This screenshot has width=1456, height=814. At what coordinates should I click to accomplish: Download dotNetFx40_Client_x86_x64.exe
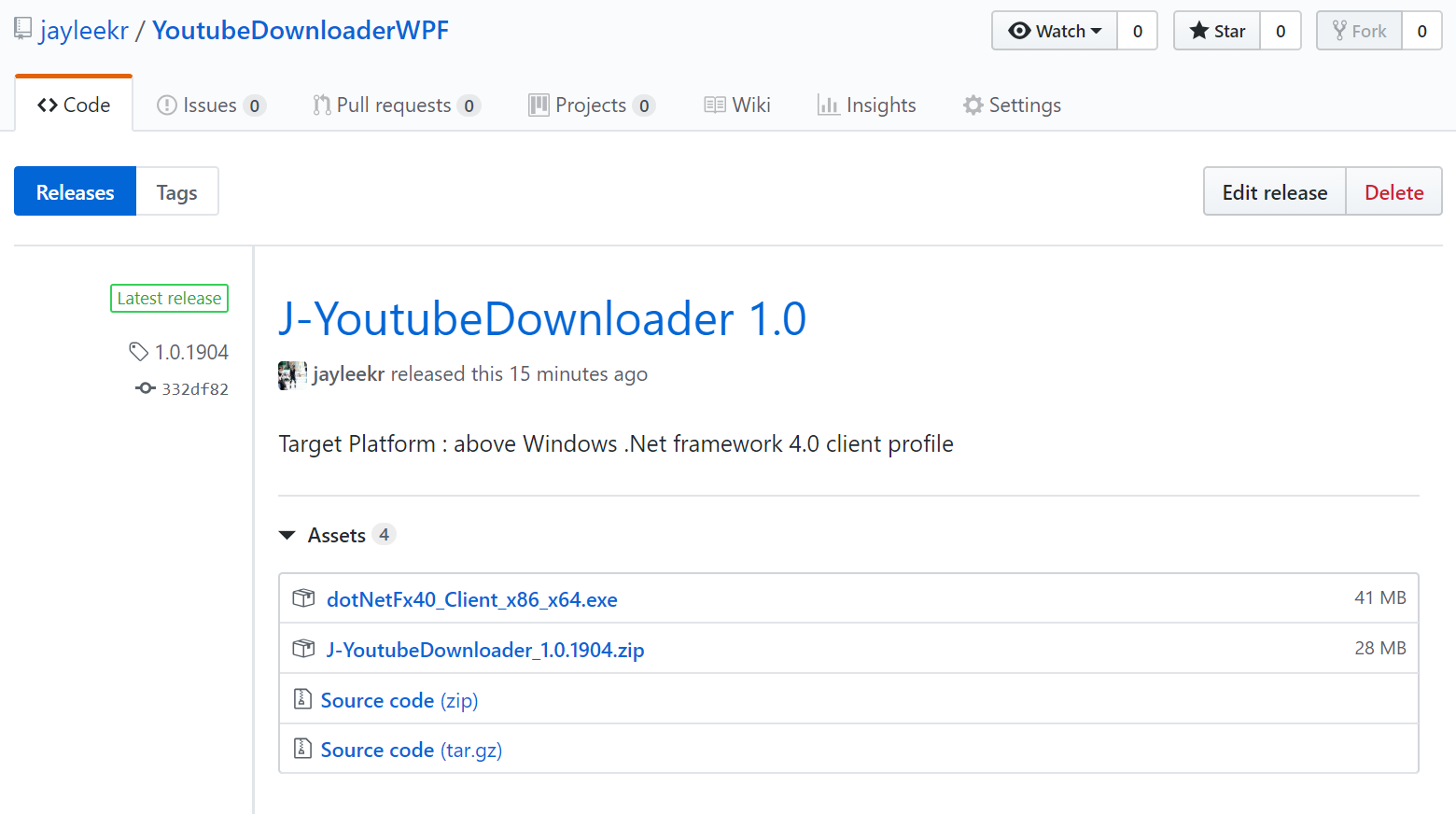point(472,599)
